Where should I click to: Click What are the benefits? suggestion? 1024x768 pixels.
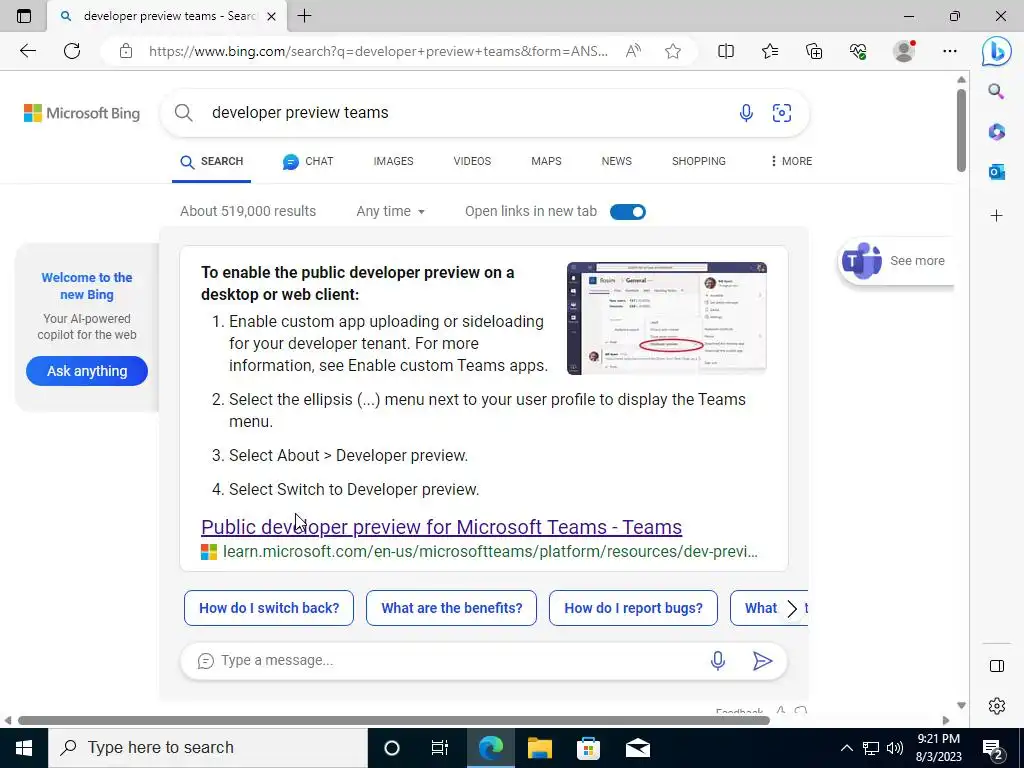(x=451, y=608)
